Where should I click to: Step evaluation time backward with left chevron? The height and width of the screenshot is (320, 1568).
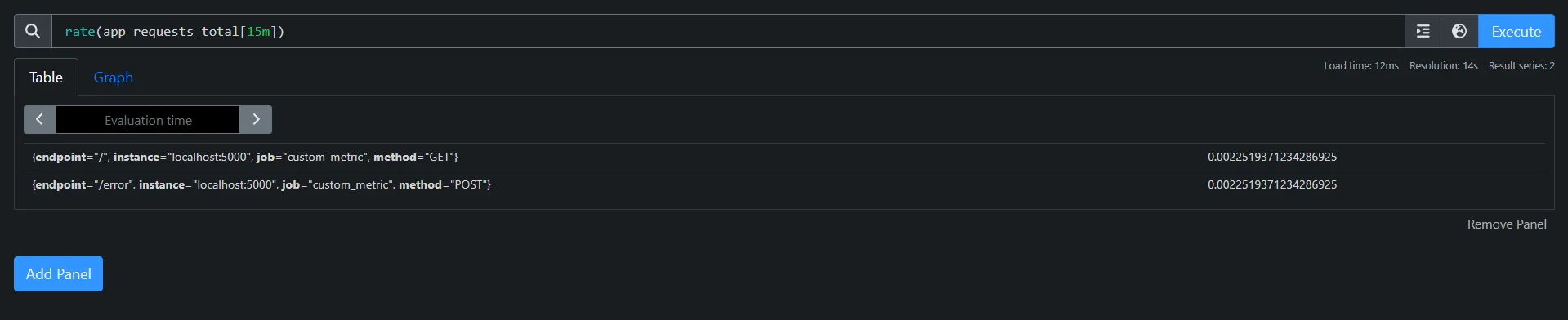click(x=39, y=119)
